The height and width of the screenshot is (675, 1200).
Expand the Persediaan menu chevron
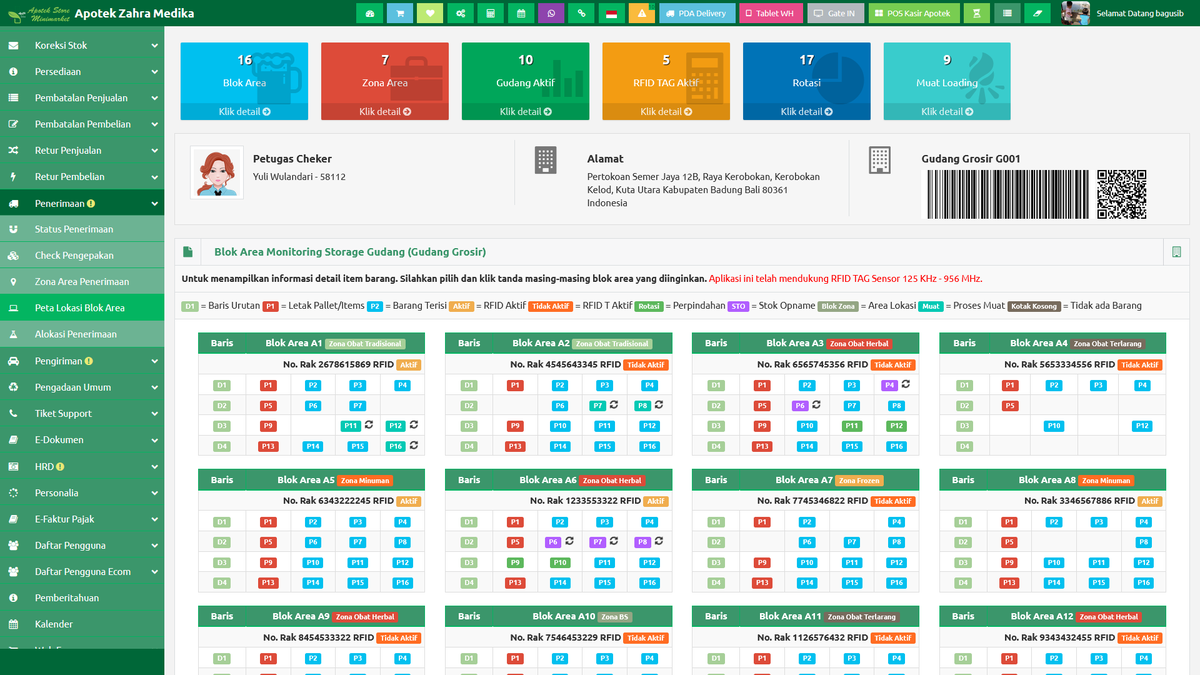point(155,72)
